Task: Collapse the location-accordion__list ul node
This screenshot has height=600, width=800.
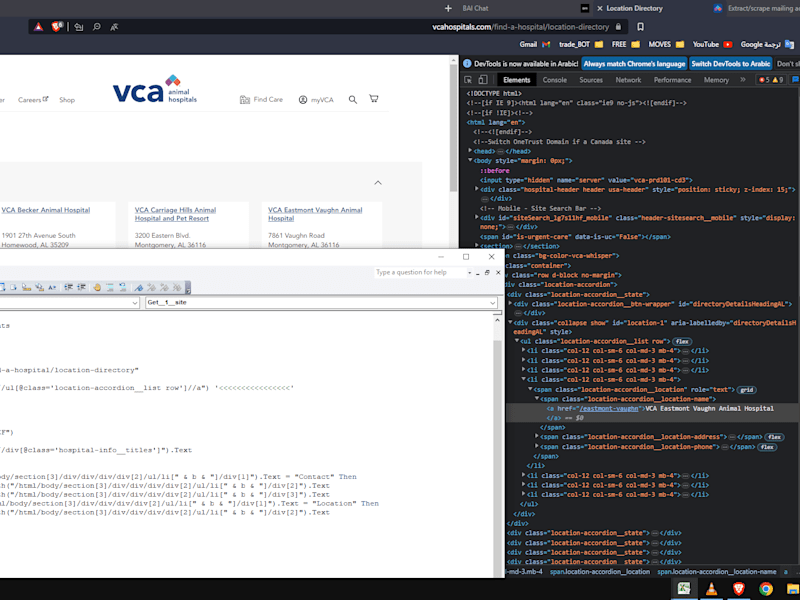Action: (516, 341)
